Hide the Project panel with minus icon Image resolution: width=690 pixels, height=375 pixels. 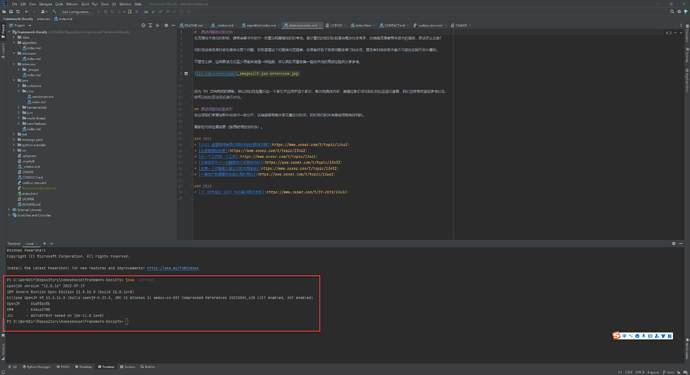[x=173, y=26]
